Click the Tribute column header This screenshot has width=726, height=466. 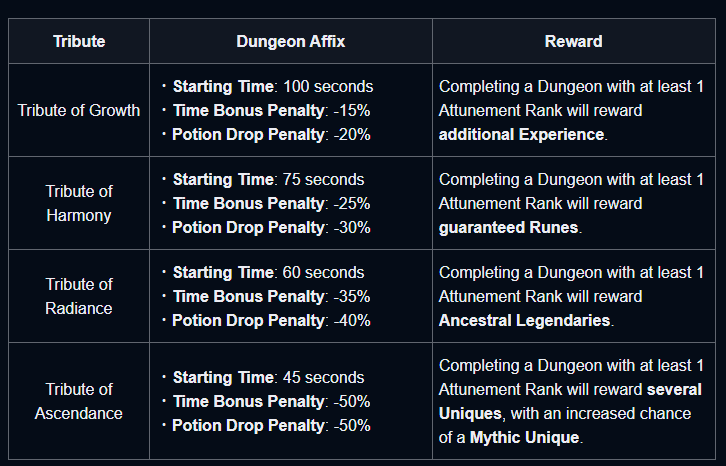pyautogui.click(x=79, y=42)
